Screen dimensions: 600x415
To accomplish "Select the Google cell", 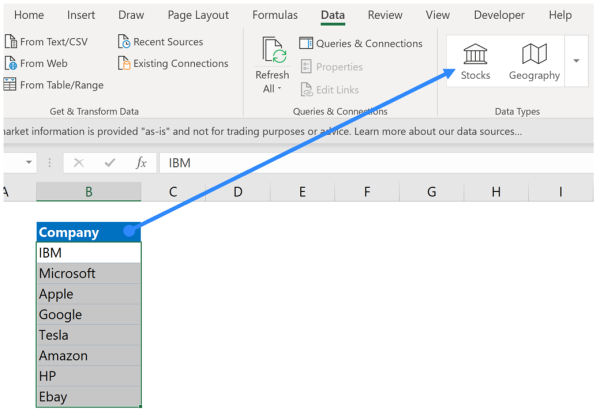I will coord(89,314).
